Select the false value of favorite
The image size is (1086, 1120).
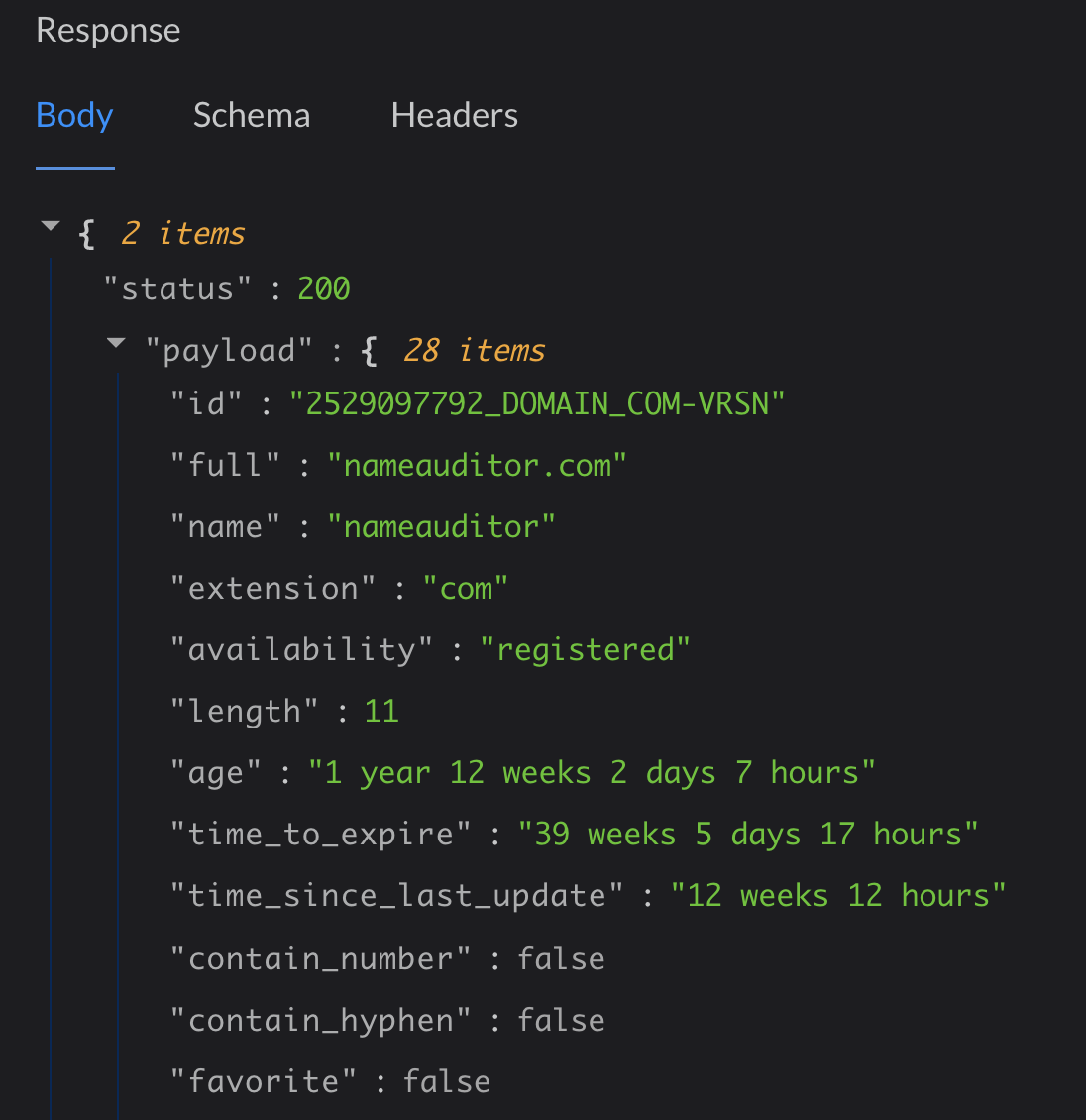[x=447, y=1081]
